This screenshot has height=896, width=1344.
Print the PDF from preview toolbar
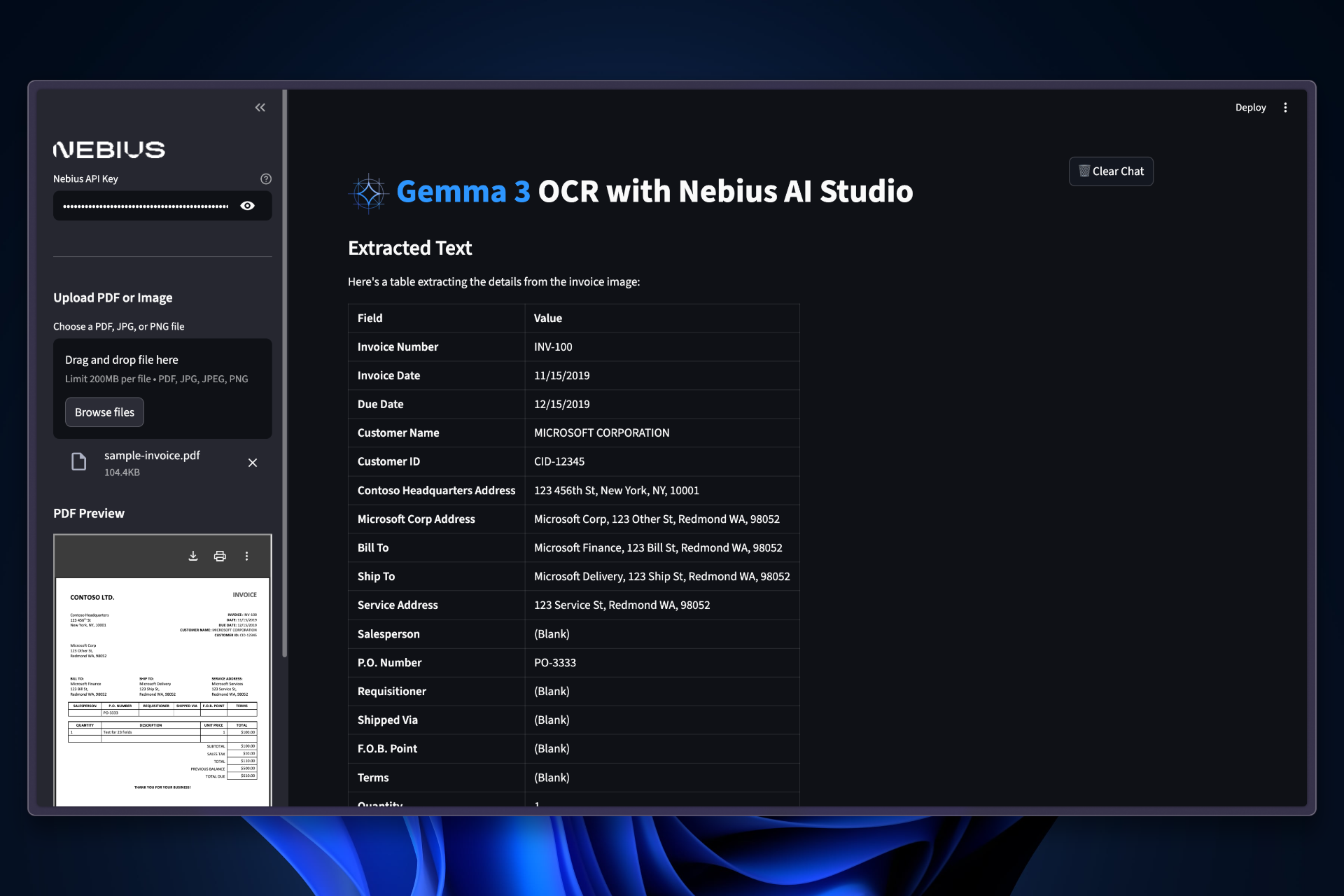[x=220, y=556]
